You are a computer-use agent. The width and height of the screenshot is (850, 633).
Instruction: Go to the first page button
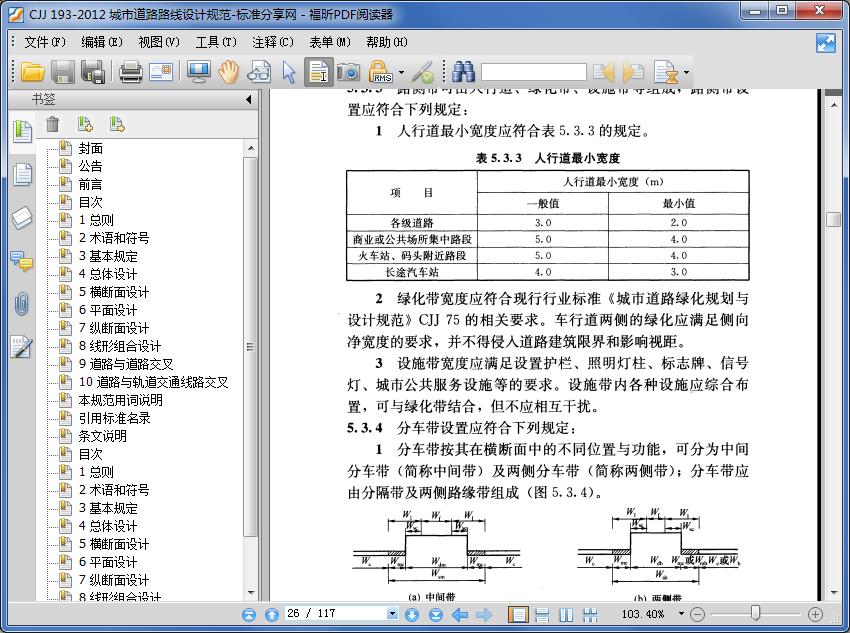249,614
